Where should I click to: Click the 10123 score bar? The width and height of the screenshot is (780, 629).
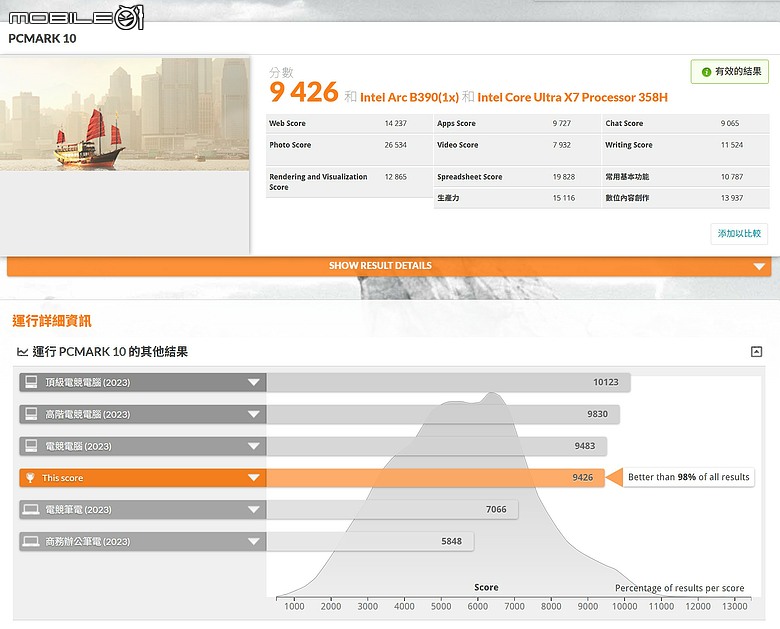[448, 382]
